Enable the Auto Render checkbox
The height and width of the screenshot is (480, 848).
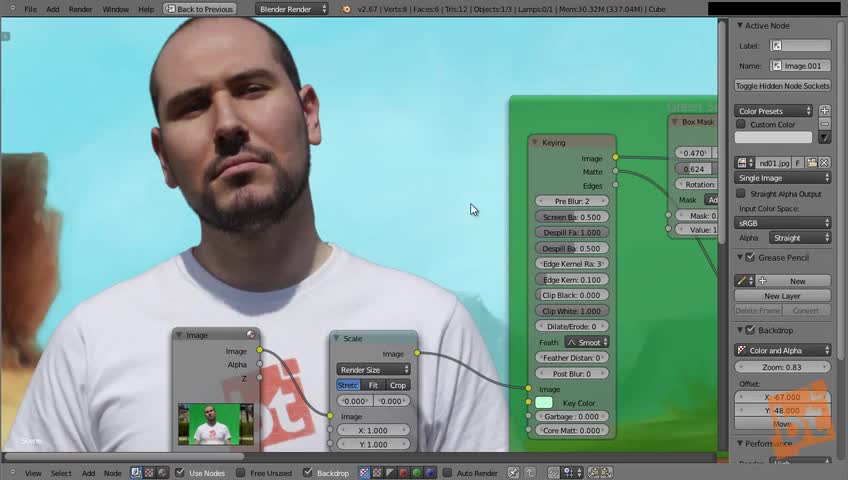(x=447, y=472)
